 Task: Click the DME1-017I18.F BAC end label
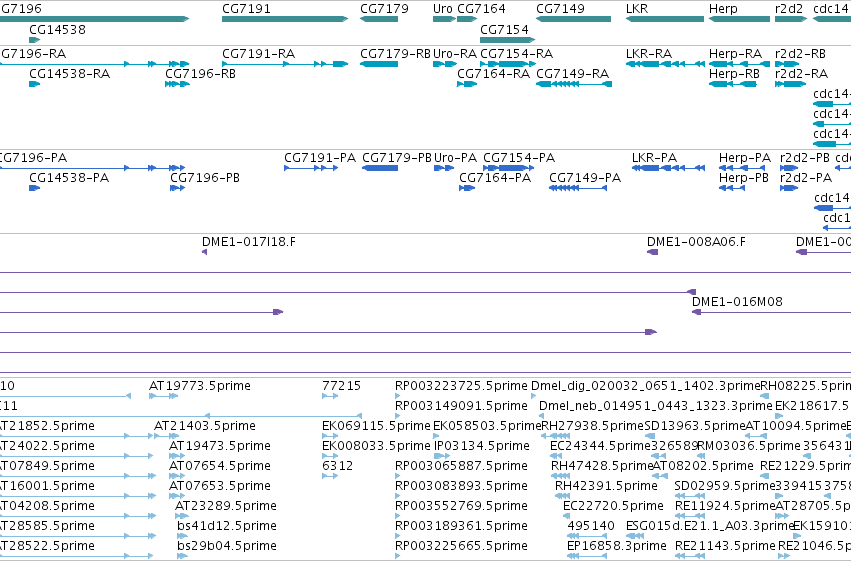click(x=249, y=242)
